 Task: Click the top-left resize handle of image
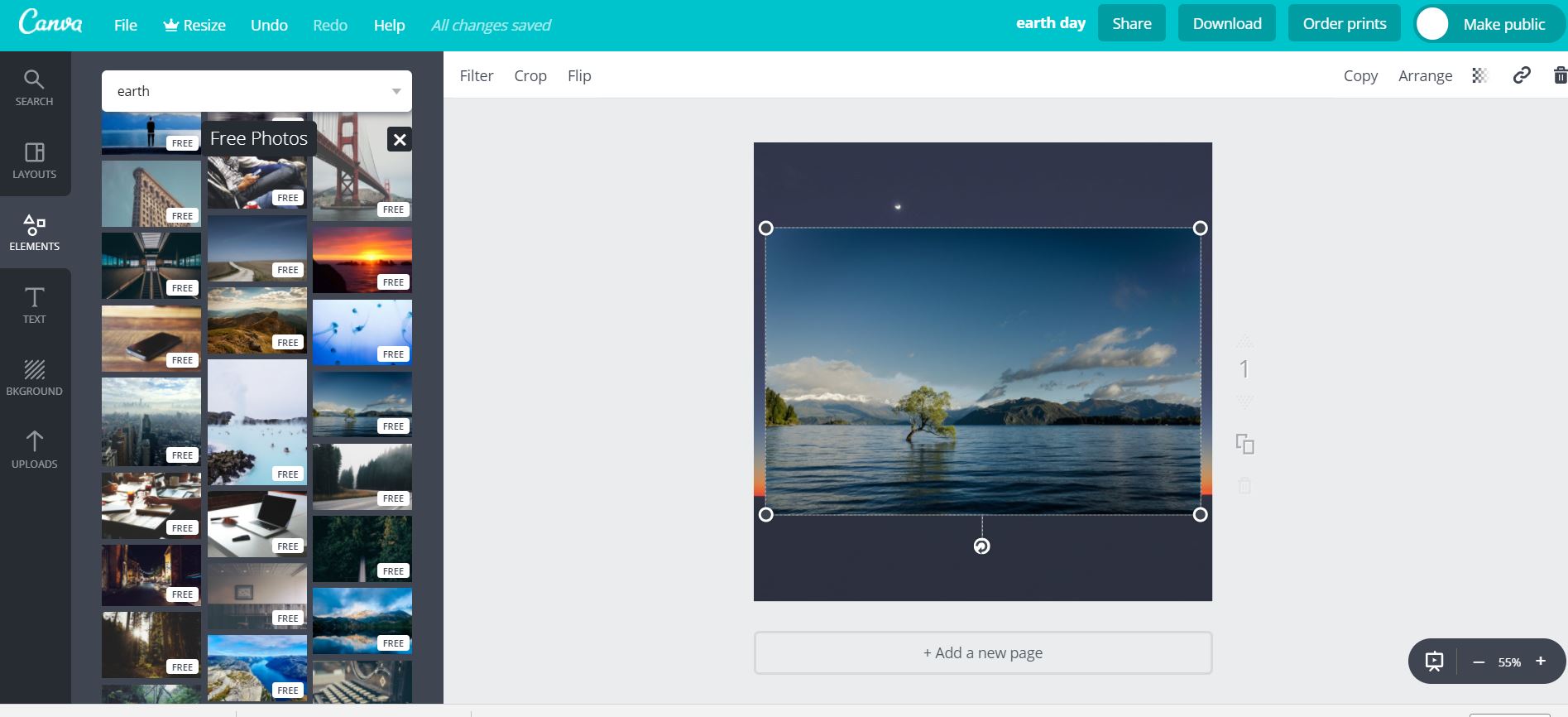coord(766,228)
